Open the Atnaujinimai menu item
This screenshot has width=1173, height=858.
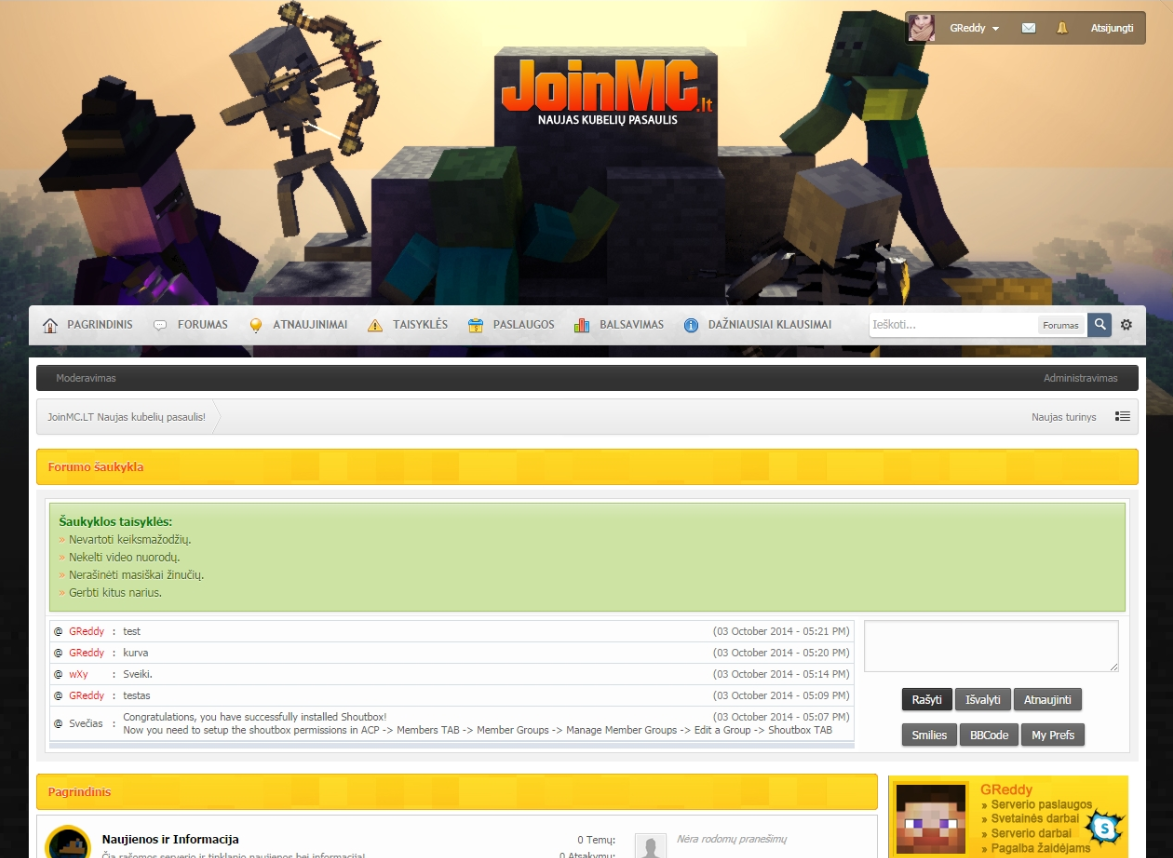(x=310, y=325)
